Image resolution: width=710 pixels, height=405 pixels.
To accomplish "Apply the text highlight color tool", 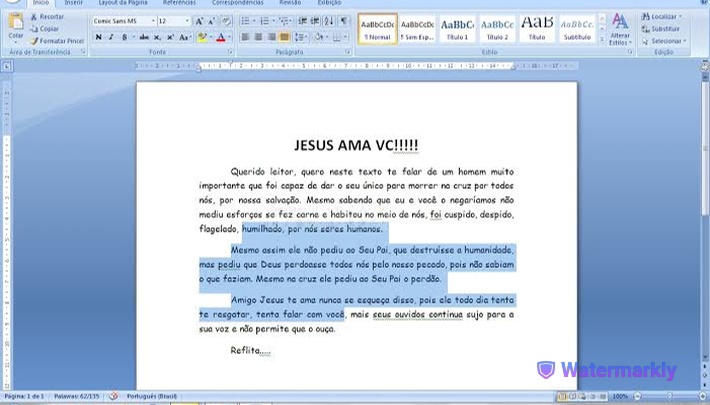I will [x=202, y=37].
